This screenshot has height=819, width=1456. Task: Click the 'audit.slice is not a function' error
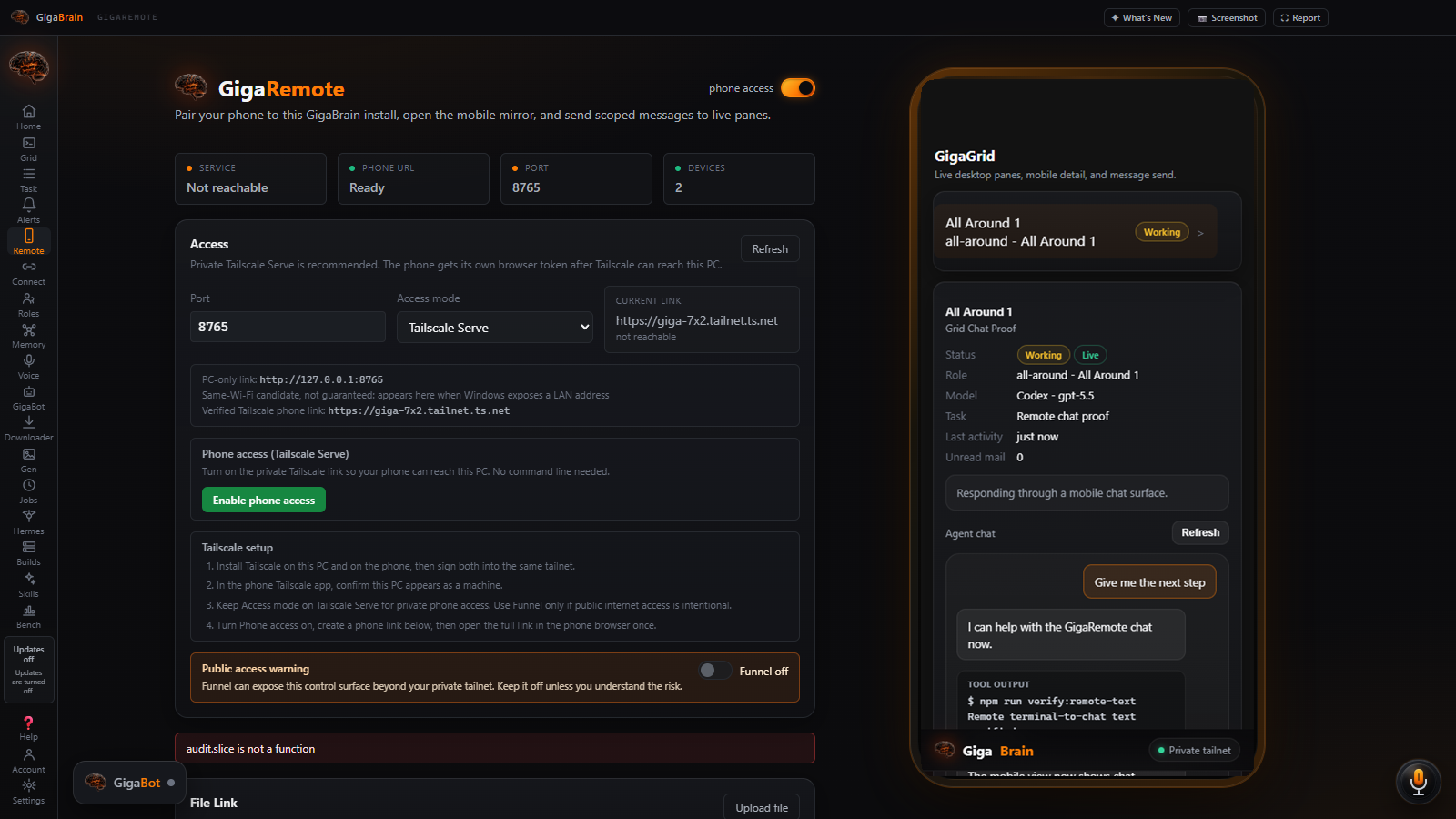point(495,748)
